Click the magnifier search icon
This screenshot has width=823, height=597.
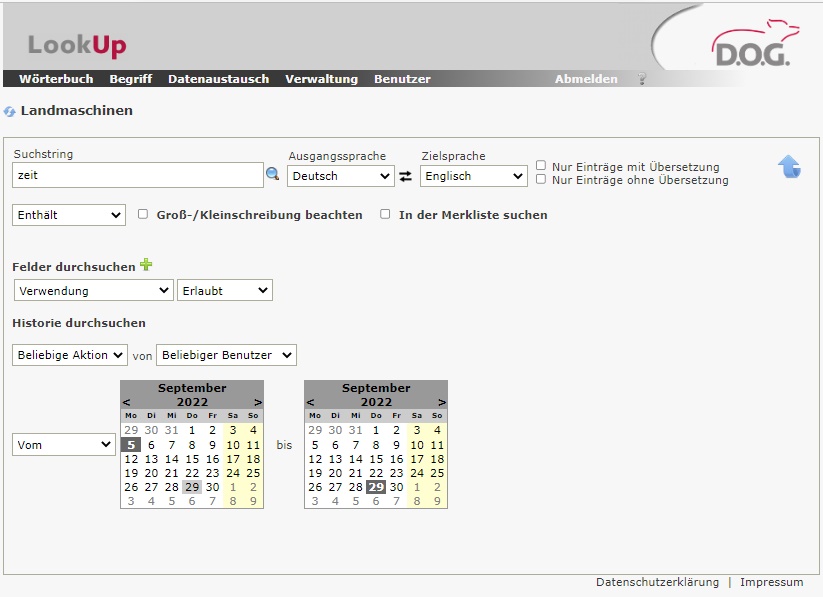click(272, 175)
